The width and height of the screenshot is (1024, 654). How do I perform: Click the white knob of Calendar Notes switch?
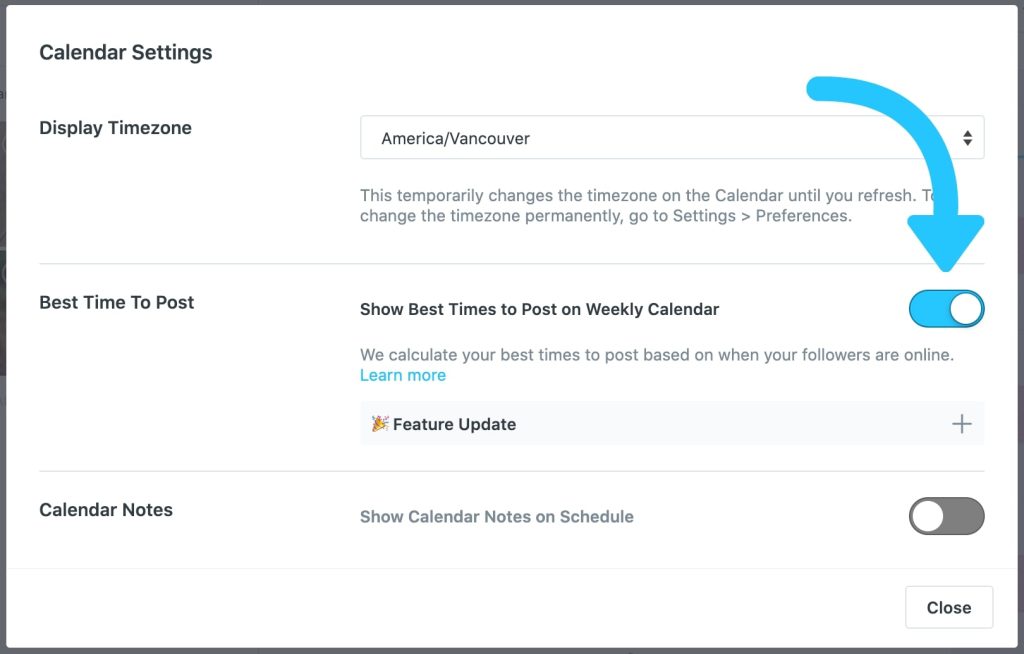coord(928,516)
